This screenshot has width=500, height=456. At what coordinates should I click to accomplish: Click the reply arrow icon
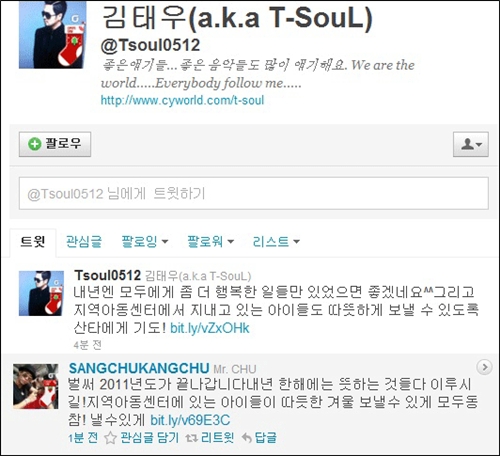pos(246,438)
